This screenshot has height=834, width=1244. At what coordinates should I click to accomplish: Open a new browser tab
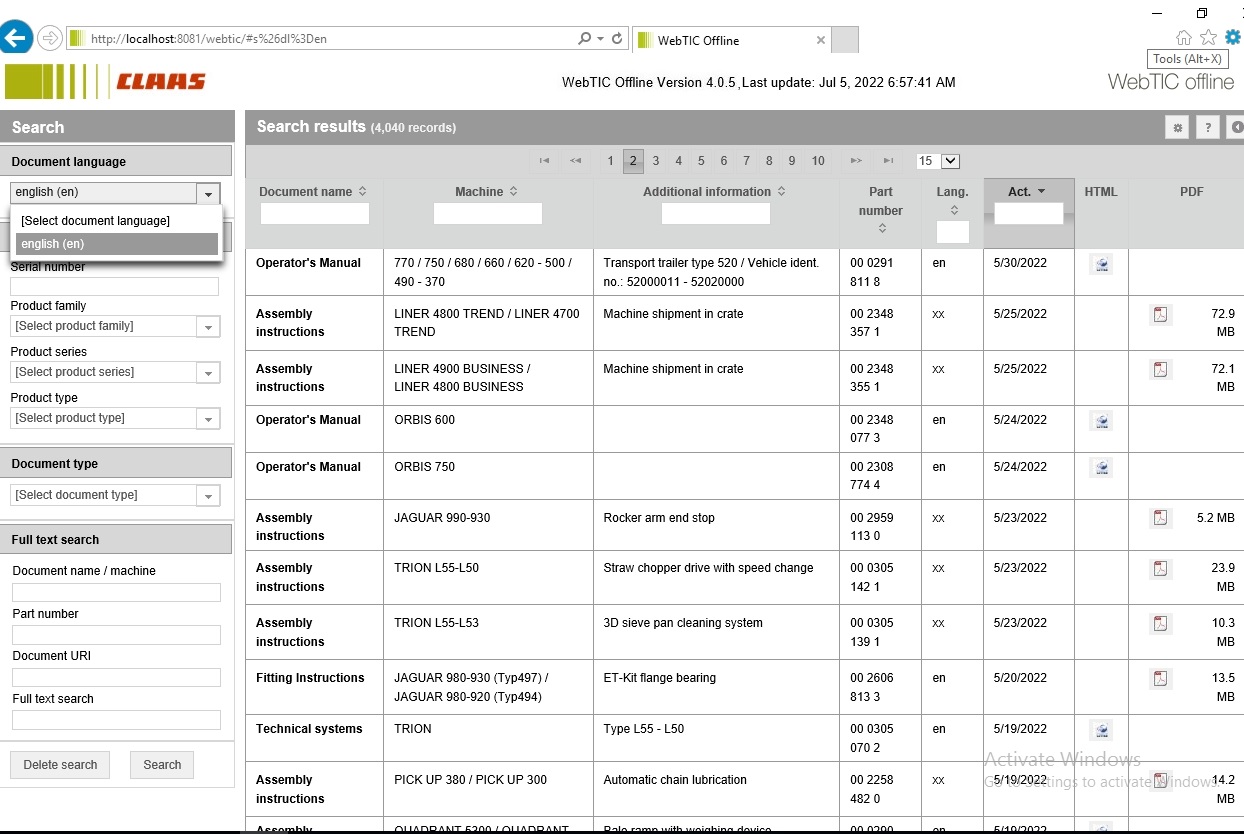(x=845, y=40)
